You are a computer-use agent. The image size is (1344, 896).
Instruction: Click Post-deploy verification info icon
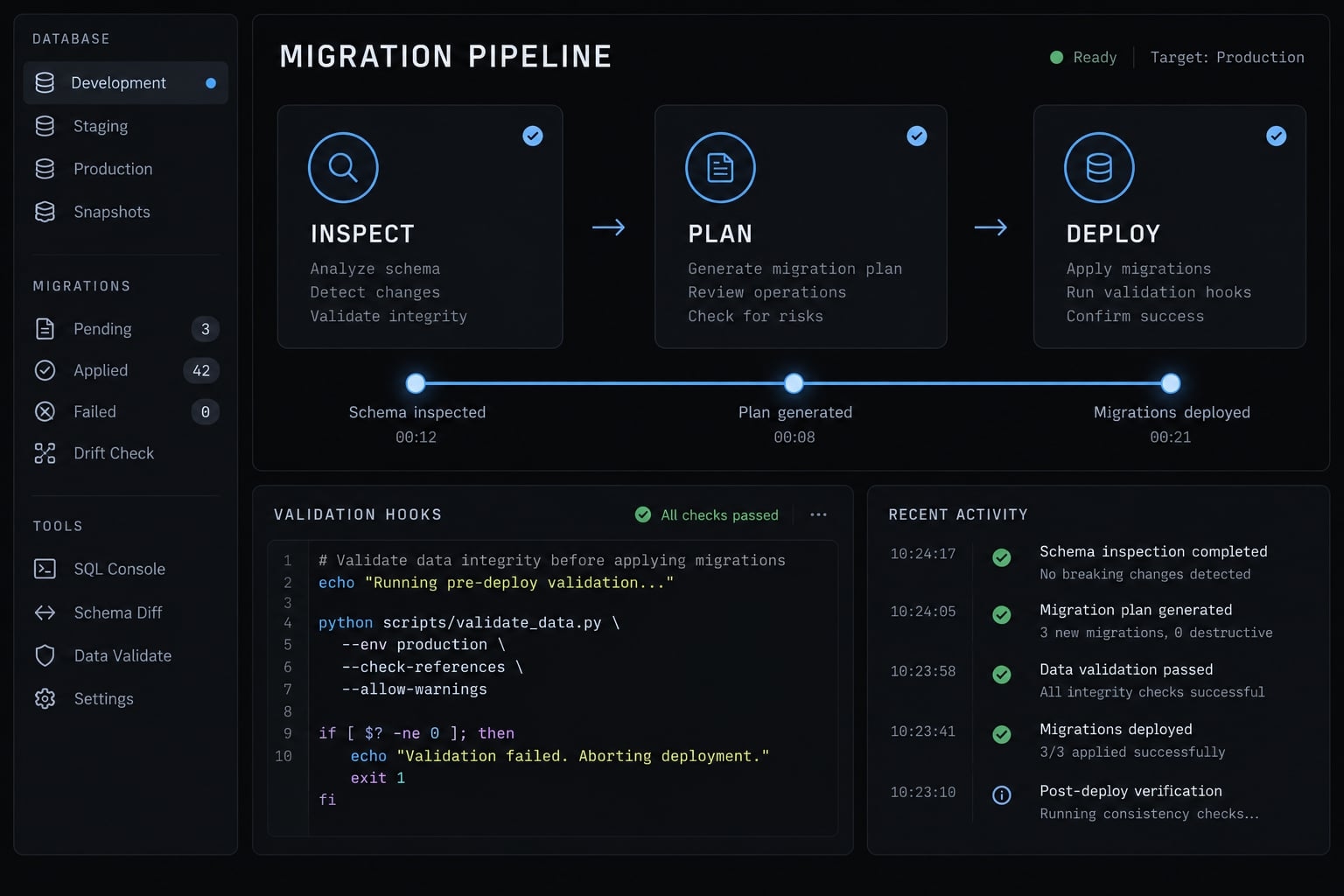(1002, 795)
